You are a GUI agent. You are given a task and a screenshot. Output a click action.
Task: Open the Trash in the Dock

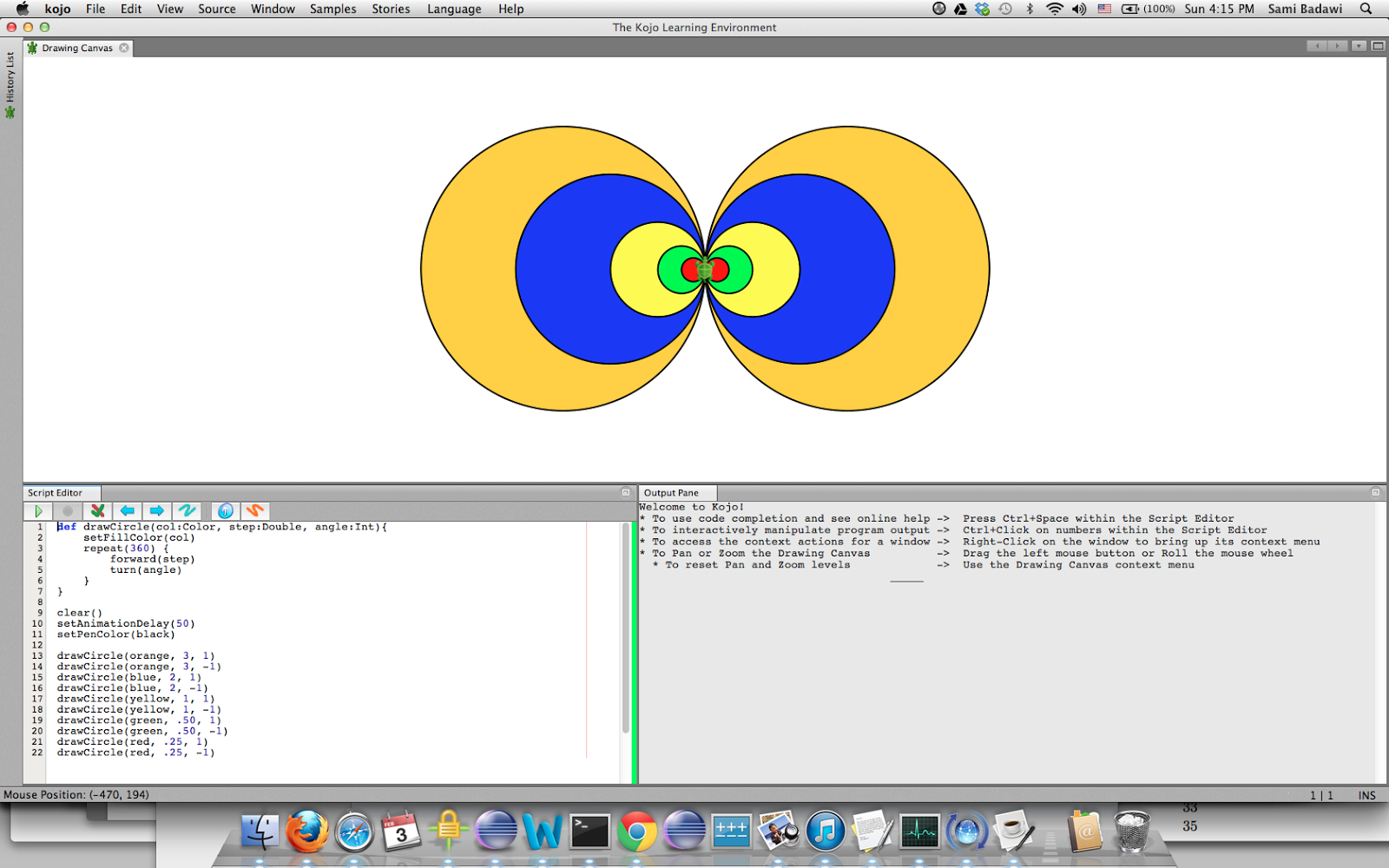(1132, 832)
